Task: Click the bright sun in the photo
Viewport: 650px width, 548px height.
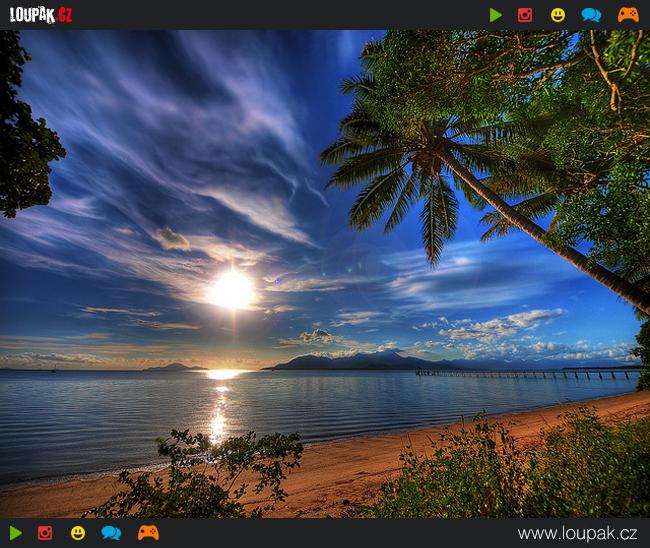Action: 231,290
